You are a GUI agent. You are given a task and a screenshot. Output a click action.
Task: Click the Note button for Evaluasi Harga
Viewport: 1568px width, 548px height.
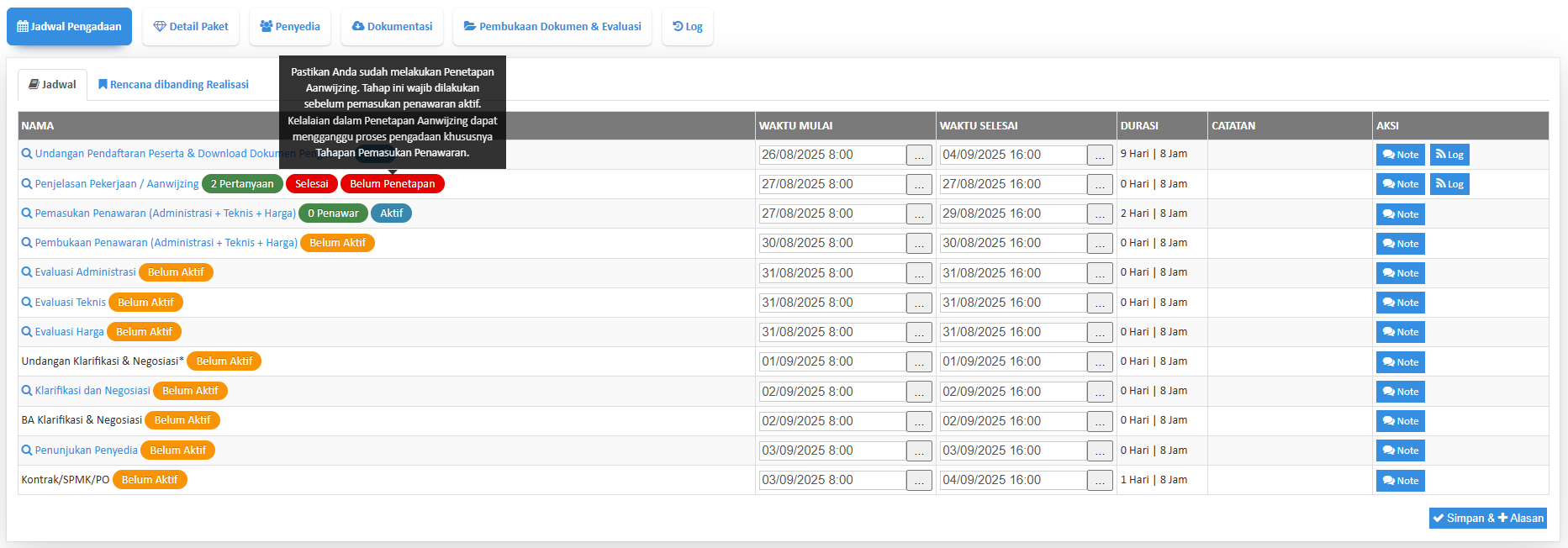tap(1400, 332)
